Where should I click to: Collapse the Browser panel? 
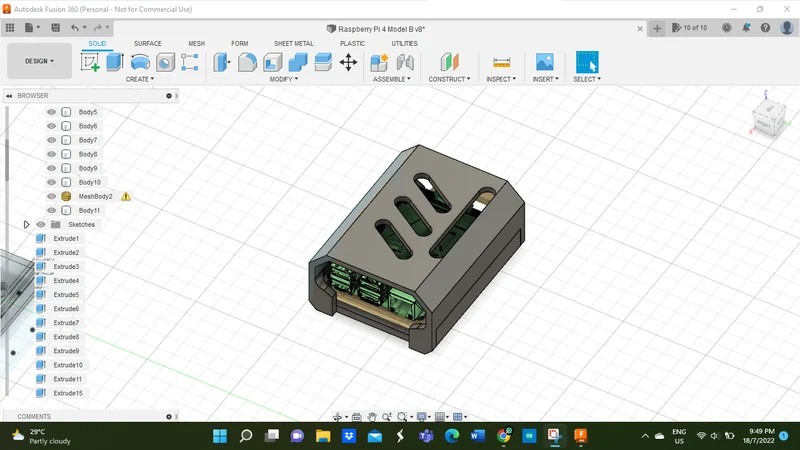click(9, 96)
